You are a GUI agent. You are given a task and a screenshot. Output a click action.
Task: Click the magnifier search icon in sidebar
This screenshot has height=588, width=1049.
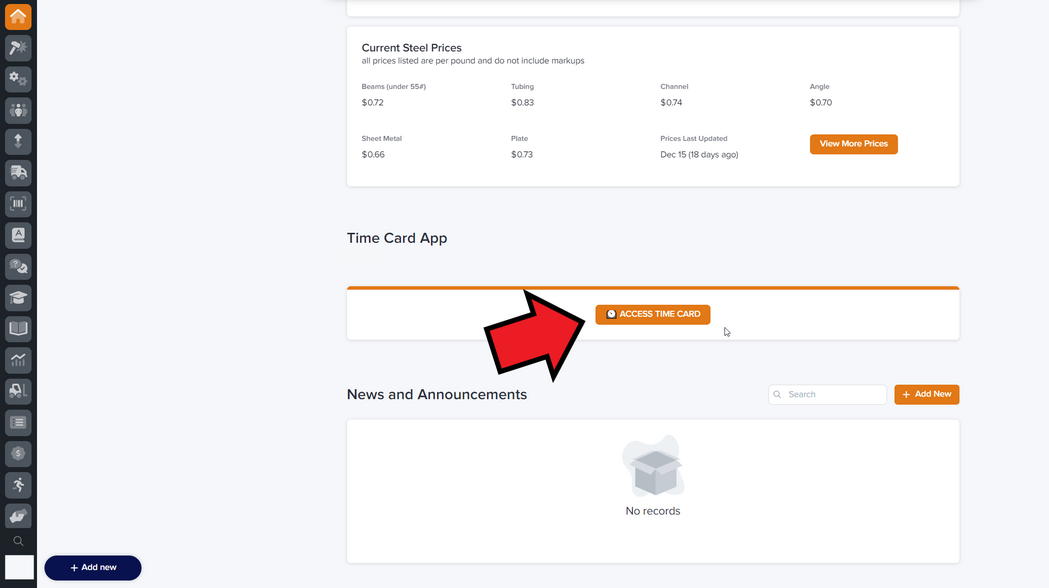pos(18,541)
